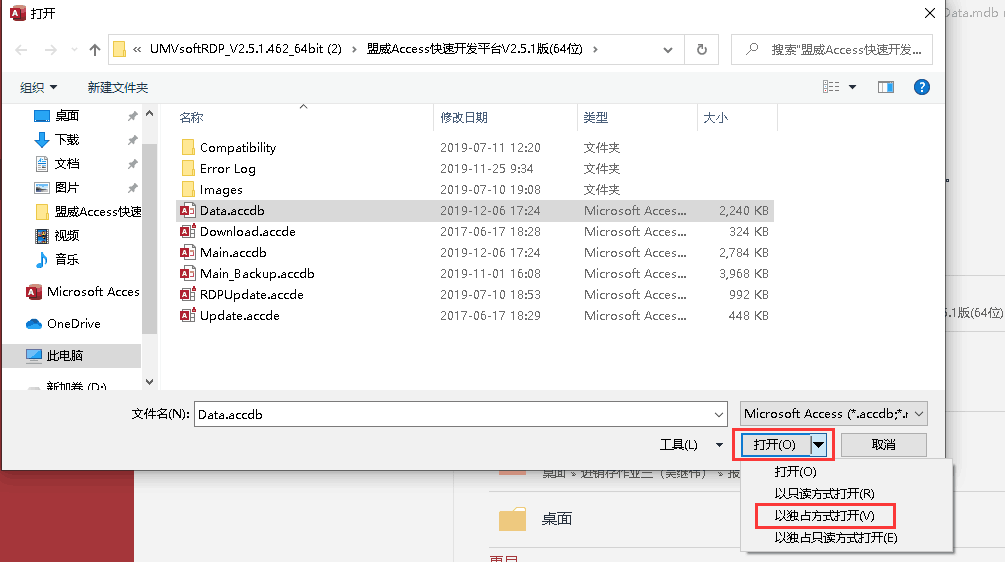Select Main_Backup.accdb file
This screenshot has width=1005, height=562.
coord(474,274)
